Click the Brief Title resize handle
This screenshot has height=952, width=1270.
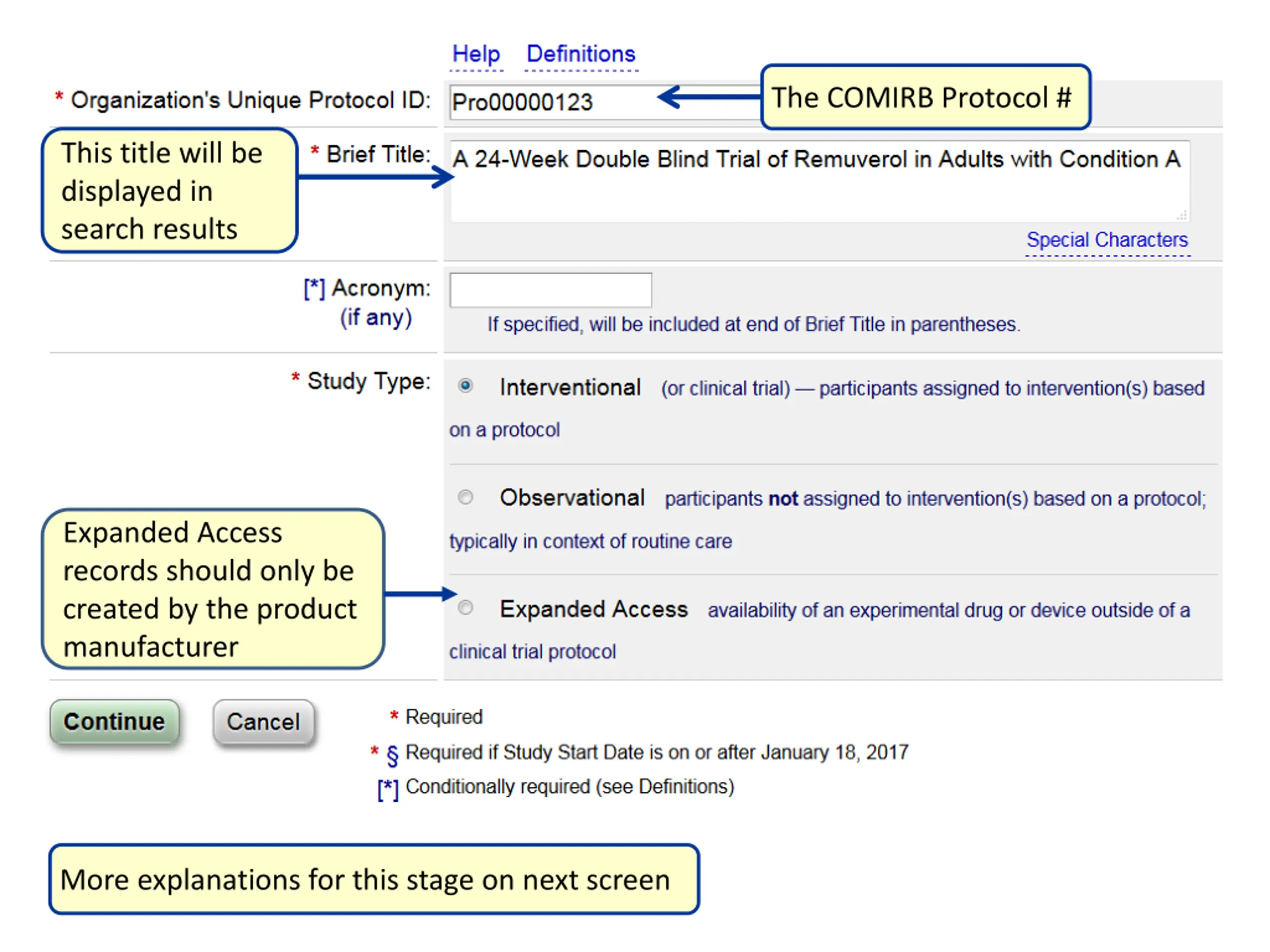click(x=1182, y=216)
